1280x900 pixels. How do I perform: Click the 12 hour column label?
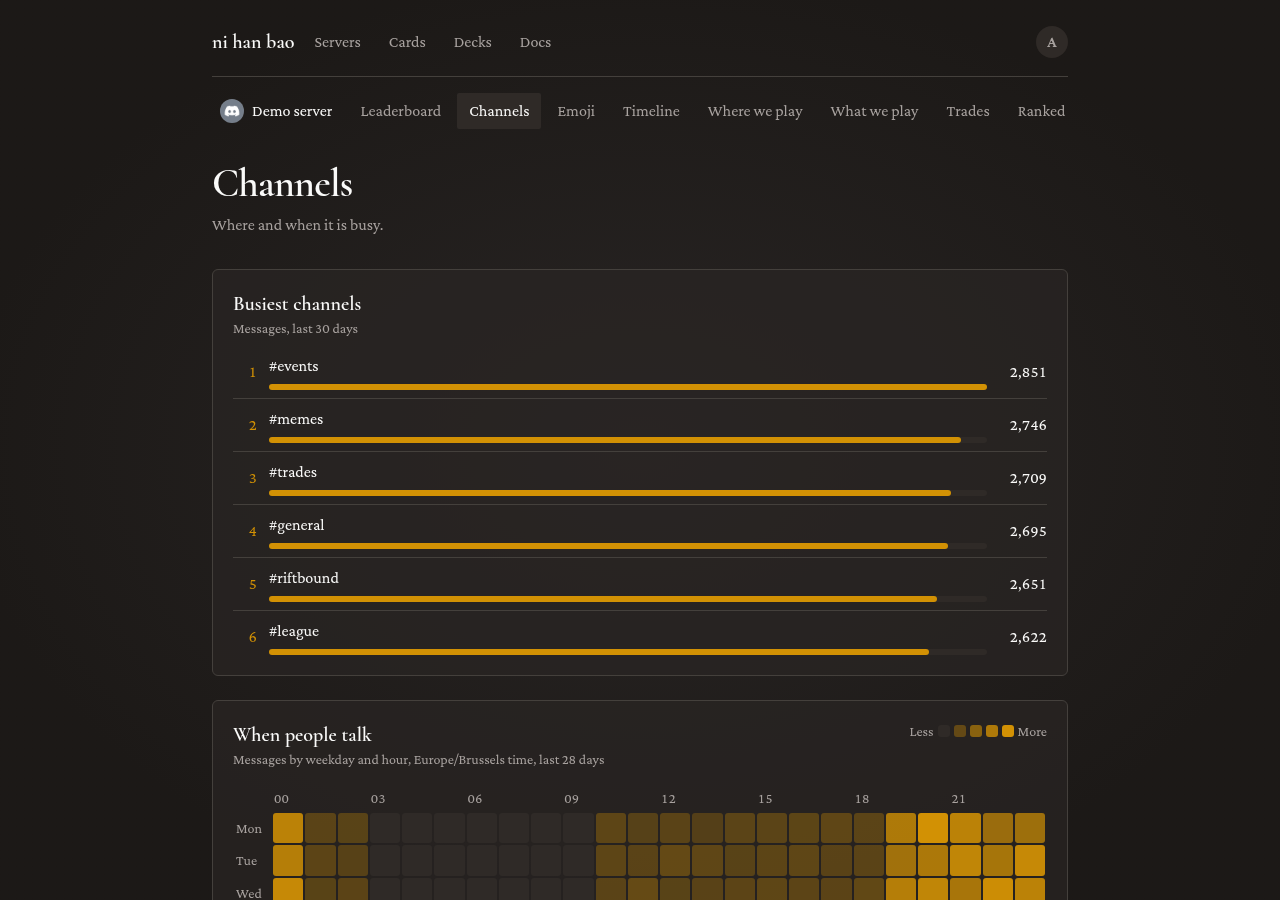(x=668, y=799)
